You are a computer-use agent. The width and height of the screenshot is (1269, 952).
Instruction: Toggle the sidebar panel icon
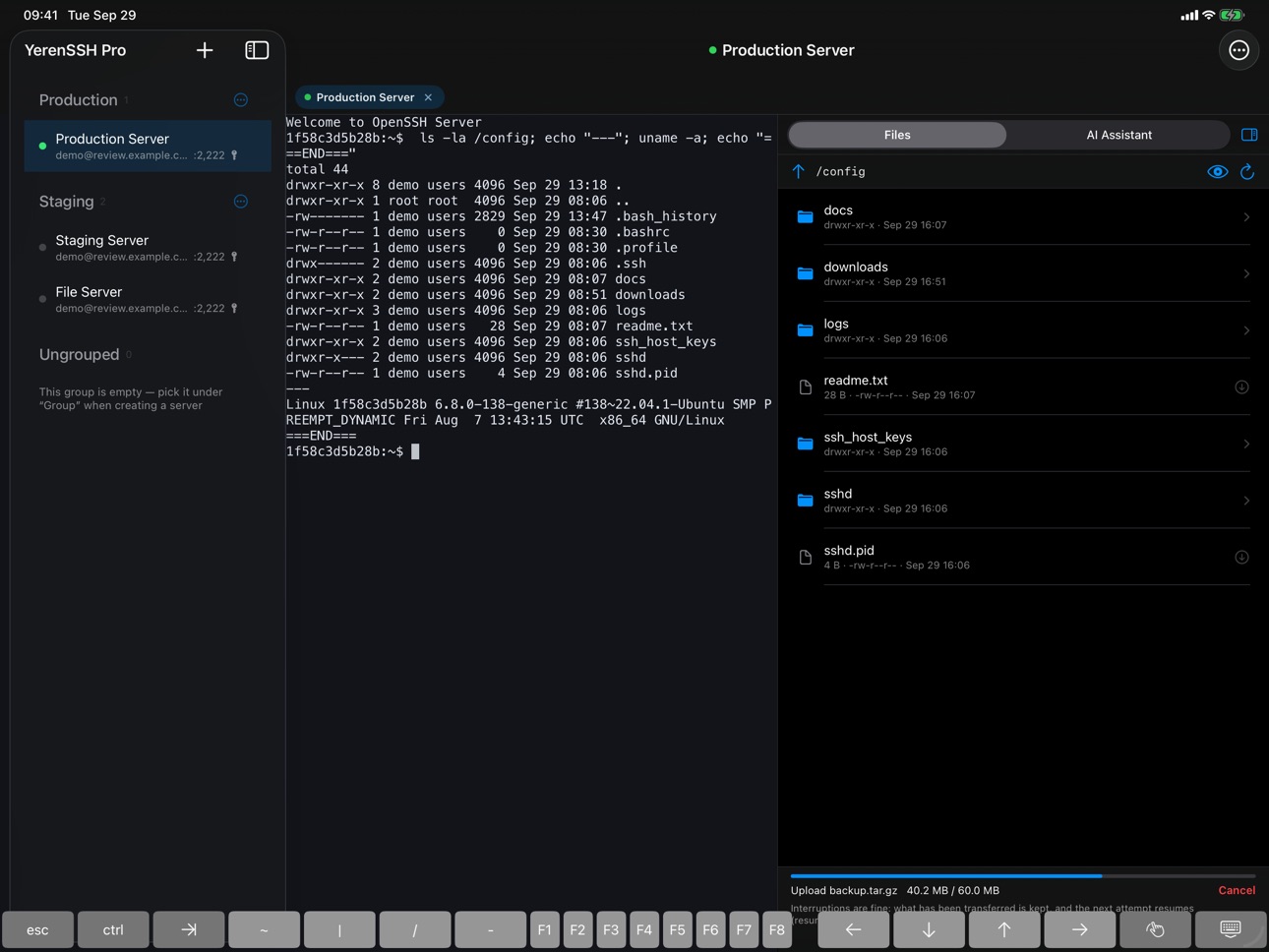click(x=257, y=50)
